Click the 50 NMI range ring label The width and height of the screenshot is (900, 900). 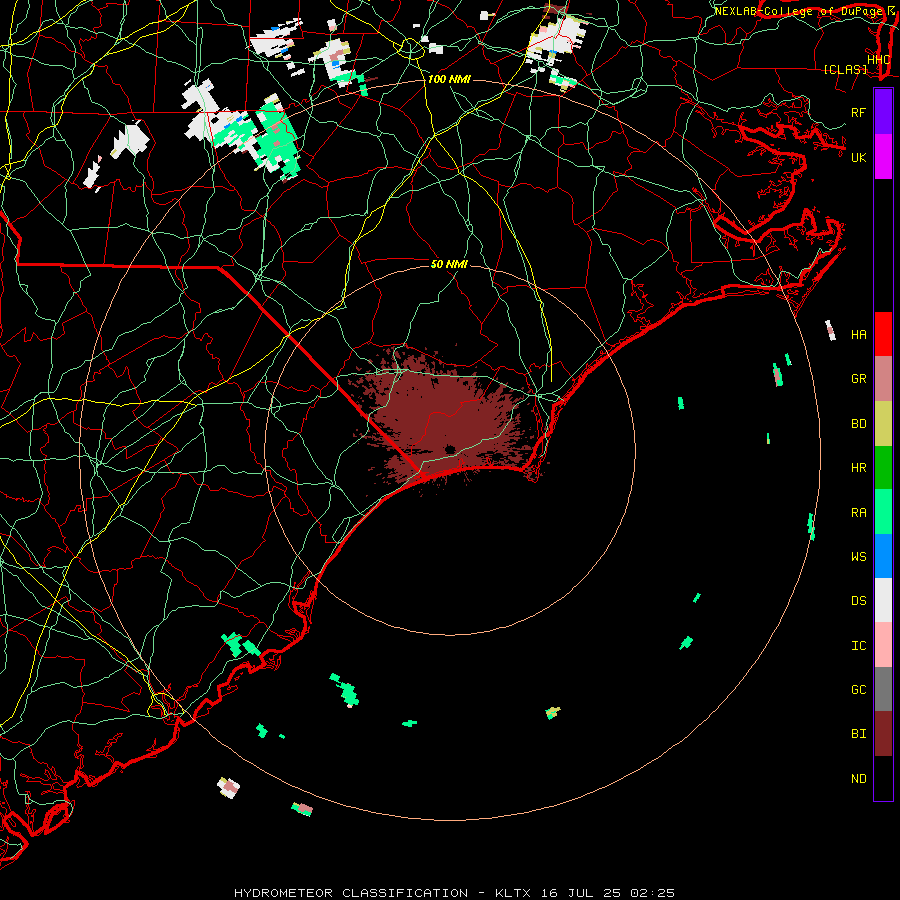(449, 264)
